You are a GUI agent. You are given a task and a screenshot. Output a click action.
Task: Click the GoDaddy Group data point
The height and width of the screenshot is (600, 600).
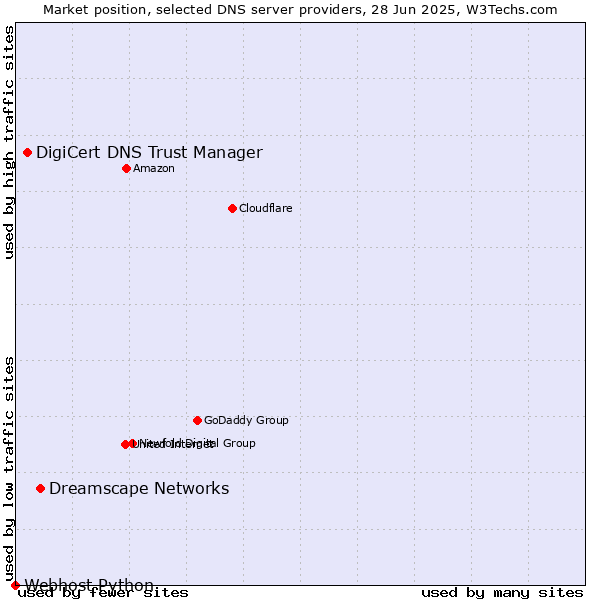(197, 421)
